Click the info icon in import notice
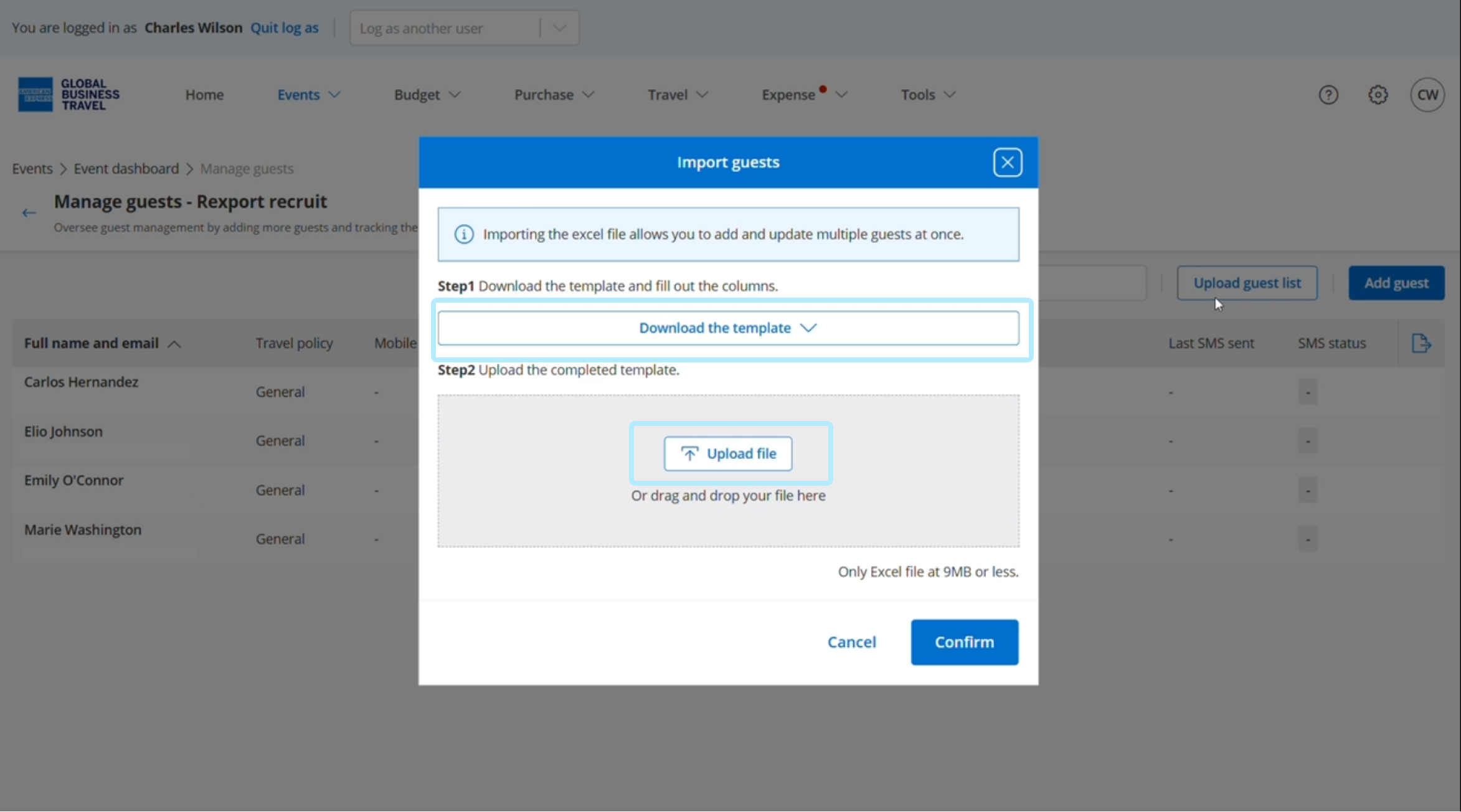This screenshot has width=1461, height=812. [463, 234]
